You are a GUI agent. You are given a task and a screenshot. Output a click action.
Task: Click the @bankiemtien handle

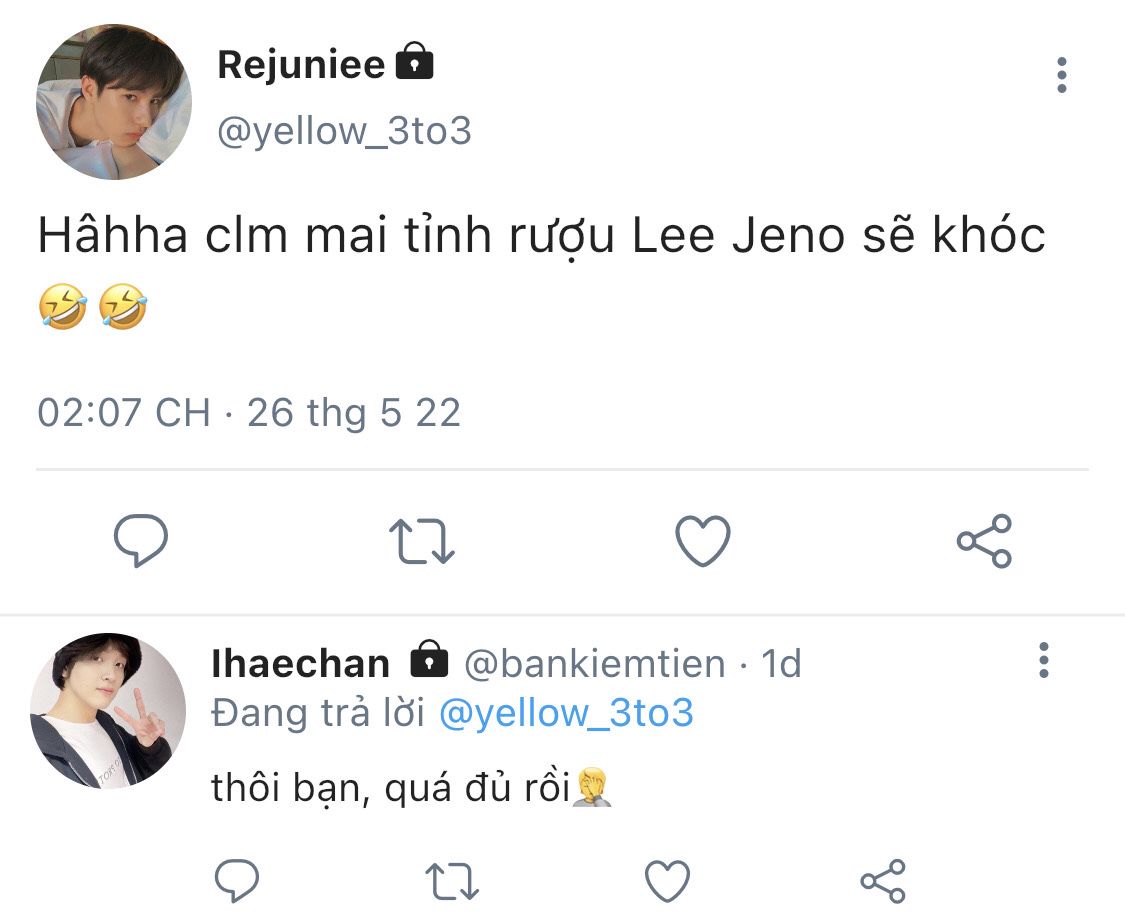[595, 664]
